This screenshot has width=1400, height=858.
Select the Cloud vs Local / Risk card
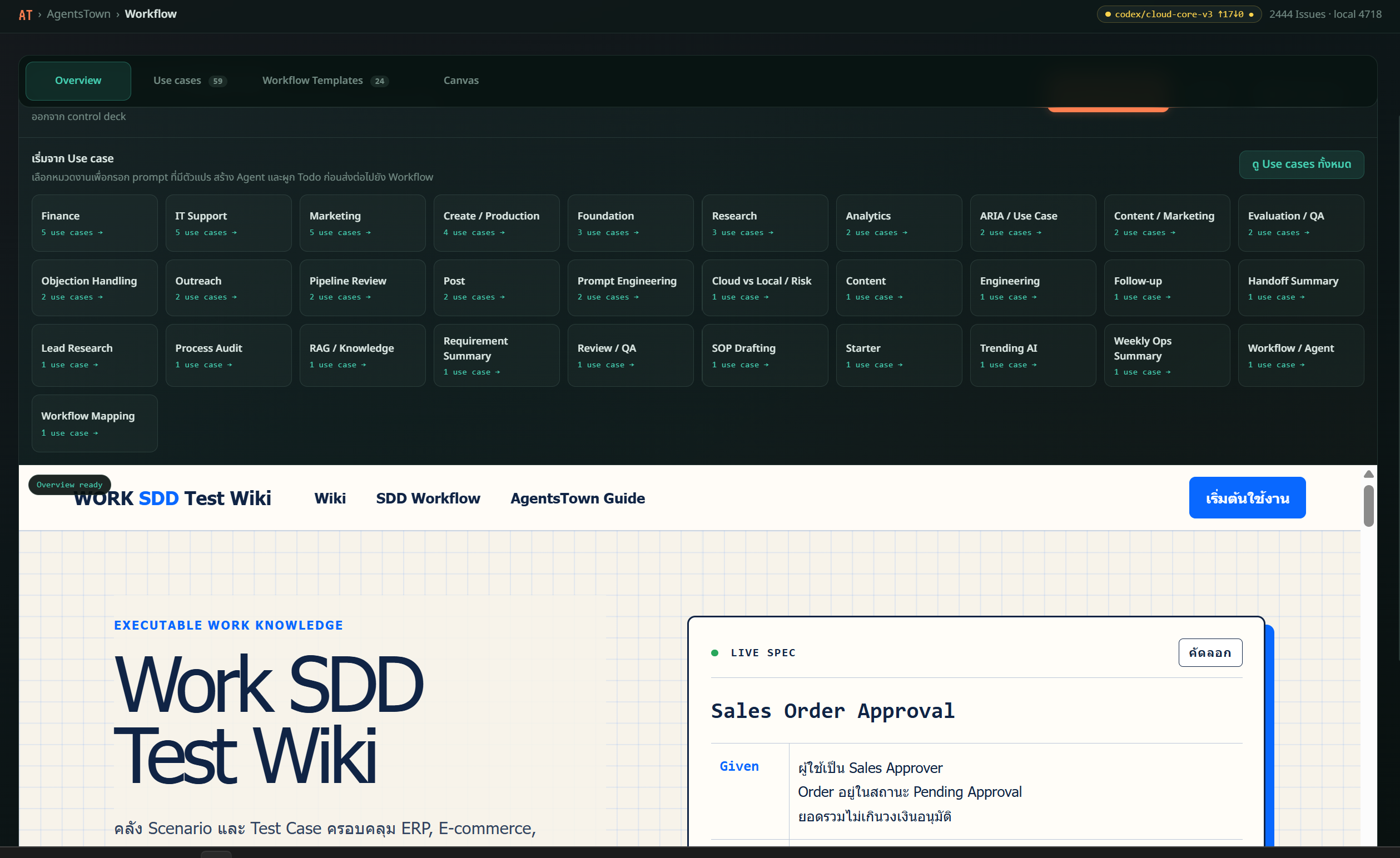tap(764, 288)
